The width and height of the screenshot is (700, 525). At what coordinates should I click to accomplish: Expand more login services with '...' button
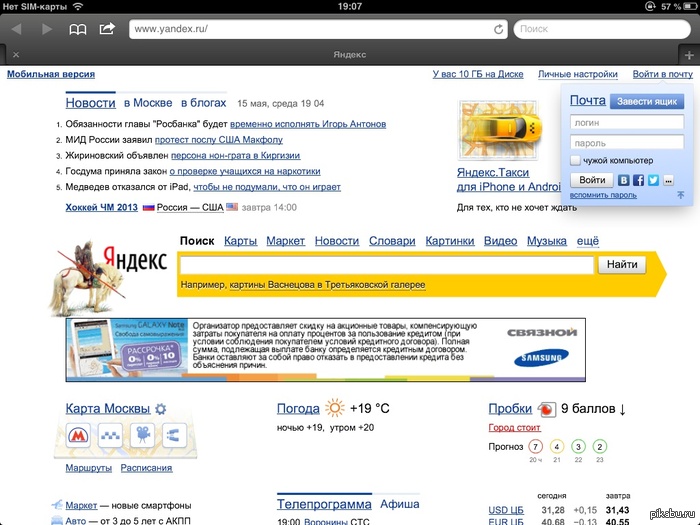[x=668, y=180]
